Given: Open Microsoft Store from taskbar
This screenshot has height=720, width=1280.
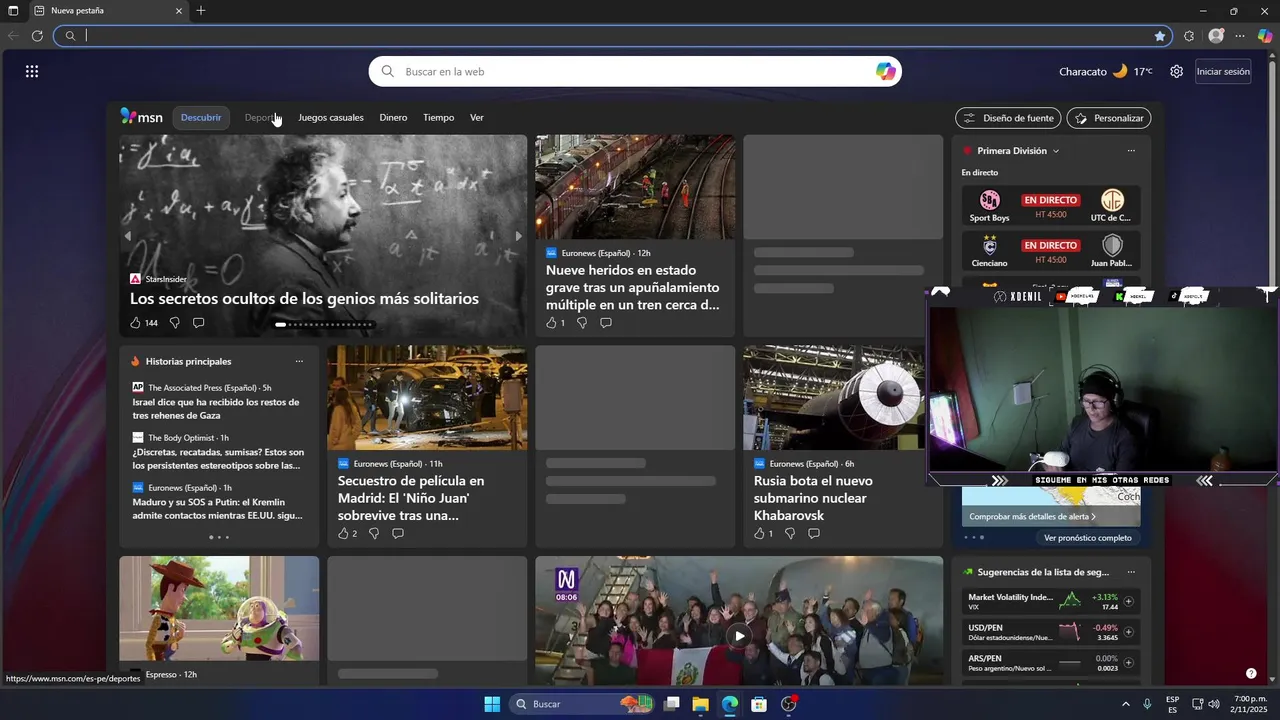Looking at the screenshot, I should (759, 704).
